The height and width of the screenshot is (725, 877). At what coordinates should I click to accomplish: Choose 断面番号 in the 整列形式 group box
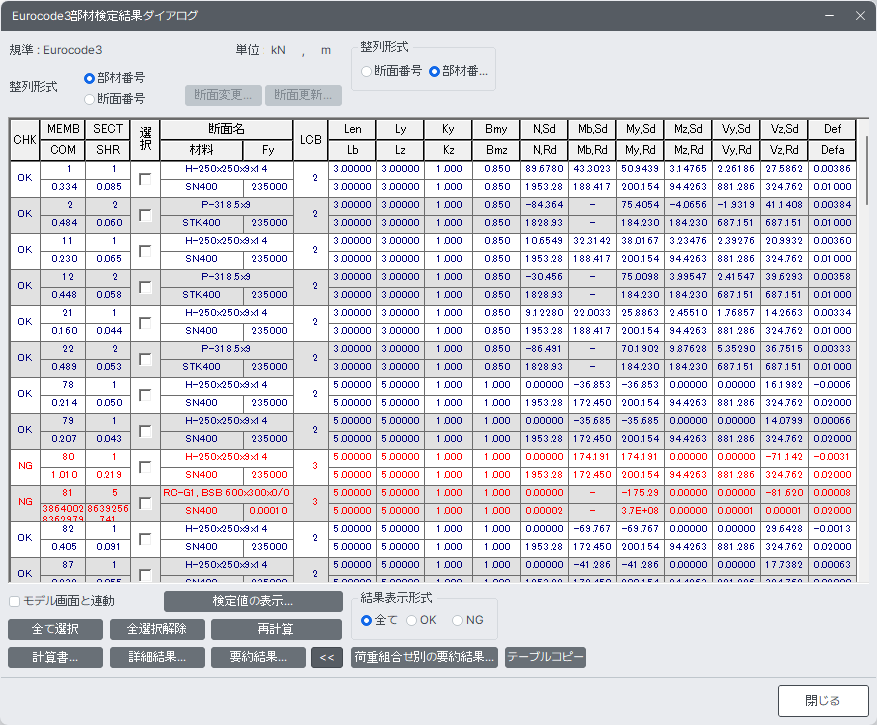[x=367, y=71]
